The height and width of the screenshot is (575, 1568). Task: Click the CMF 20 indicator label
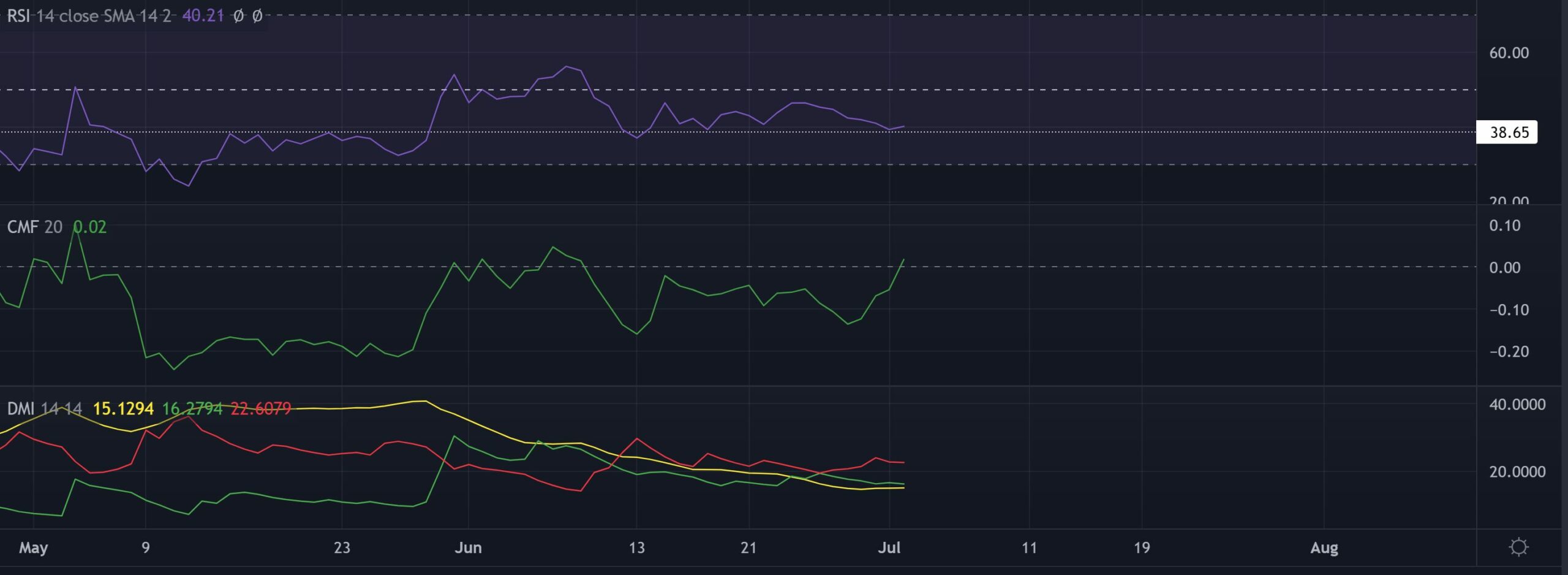[x=34, y=226]
